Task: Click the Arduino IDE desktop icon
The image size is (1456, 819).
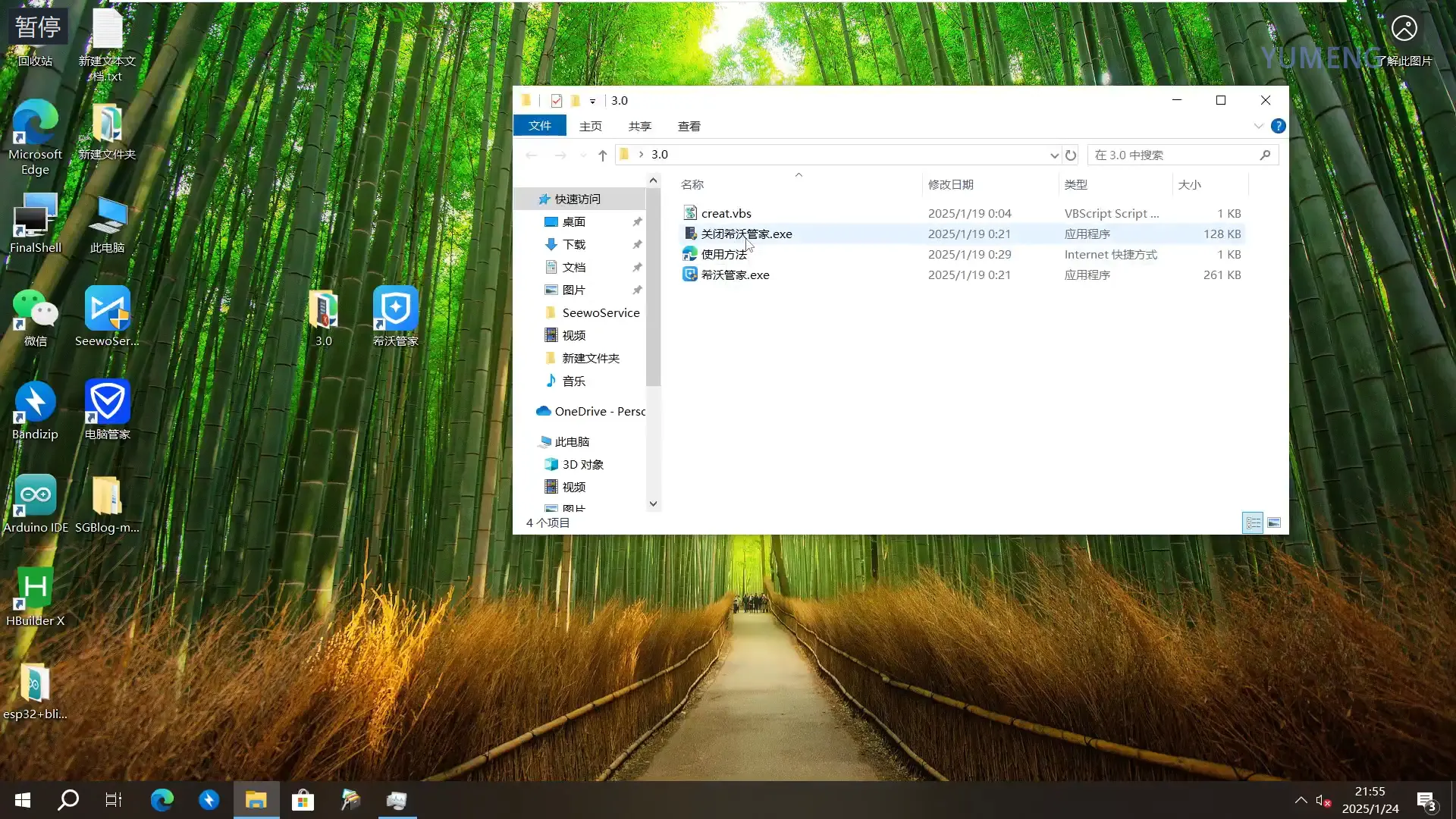Action: [x=35, y=496]
